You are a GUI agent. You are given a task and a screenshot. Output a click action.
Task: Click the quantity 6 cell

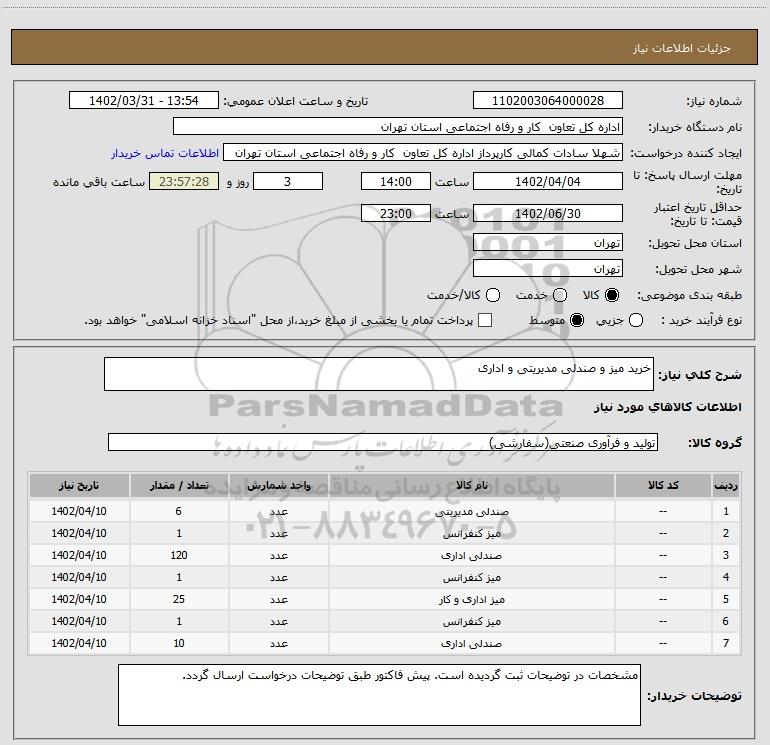pos(179,512)
